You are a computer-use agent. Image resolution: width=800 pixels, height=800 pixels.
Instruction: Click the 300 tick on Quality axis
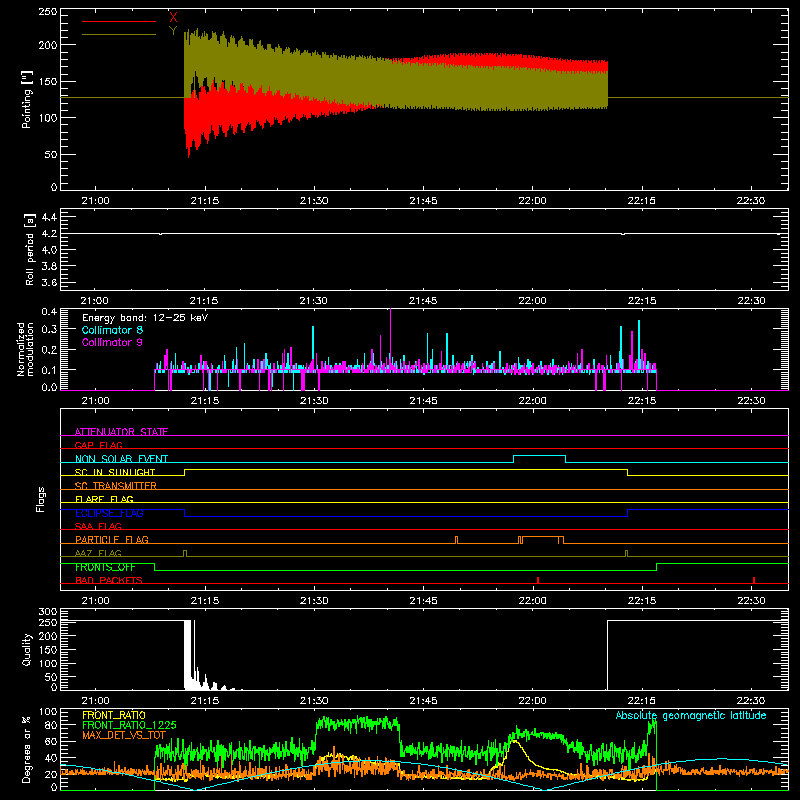point(48,612)
